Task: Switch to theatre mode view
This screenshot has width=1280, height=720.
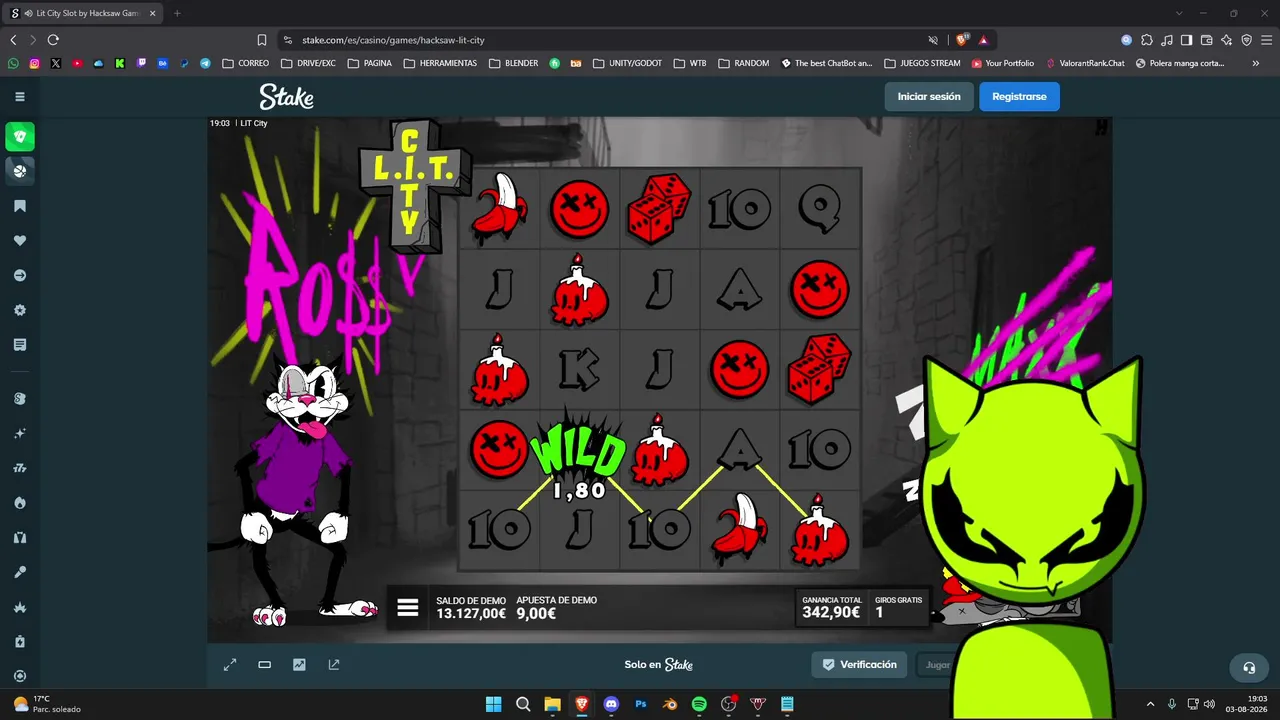Action: coord(265,665)
